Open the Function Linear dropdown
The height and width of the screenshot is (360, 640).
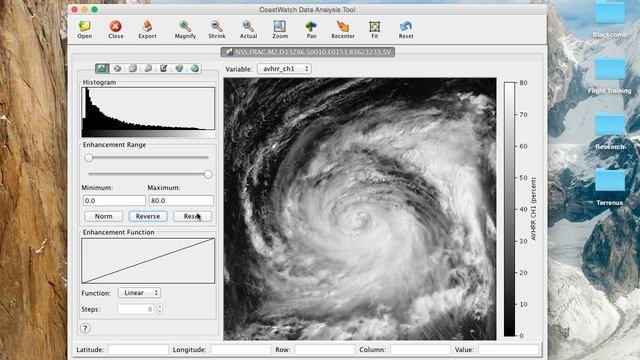140,293
